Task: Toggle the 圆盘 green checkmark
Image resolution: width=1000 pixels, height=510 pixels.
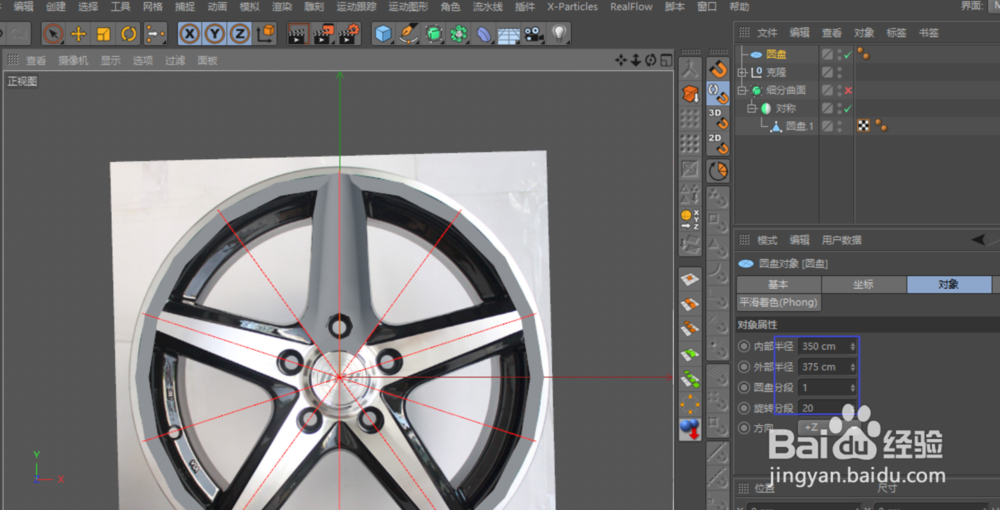Action: [848, 55]
